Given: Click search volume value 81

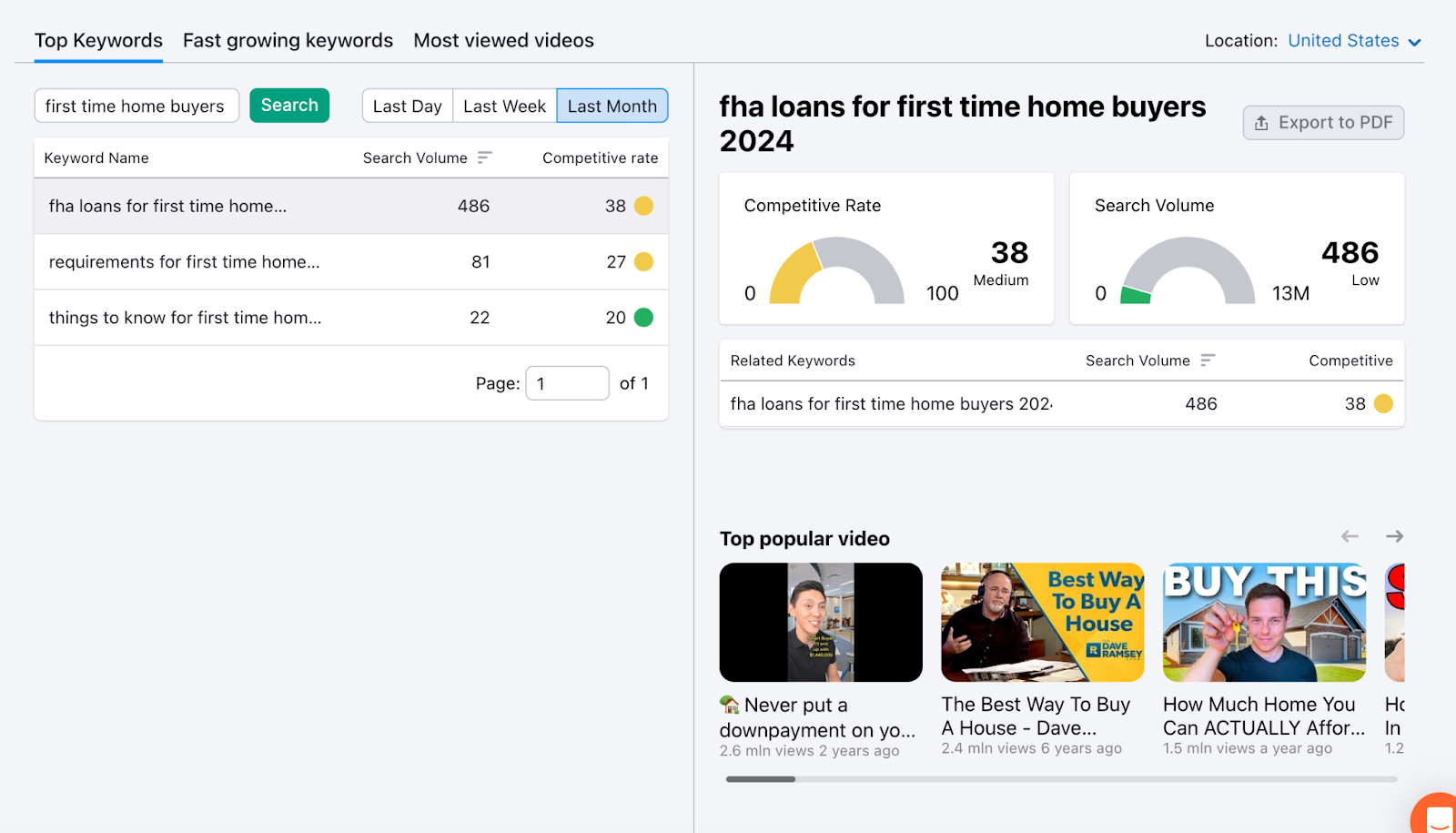Looking at the screenshot, I should [x=480, y=262].
